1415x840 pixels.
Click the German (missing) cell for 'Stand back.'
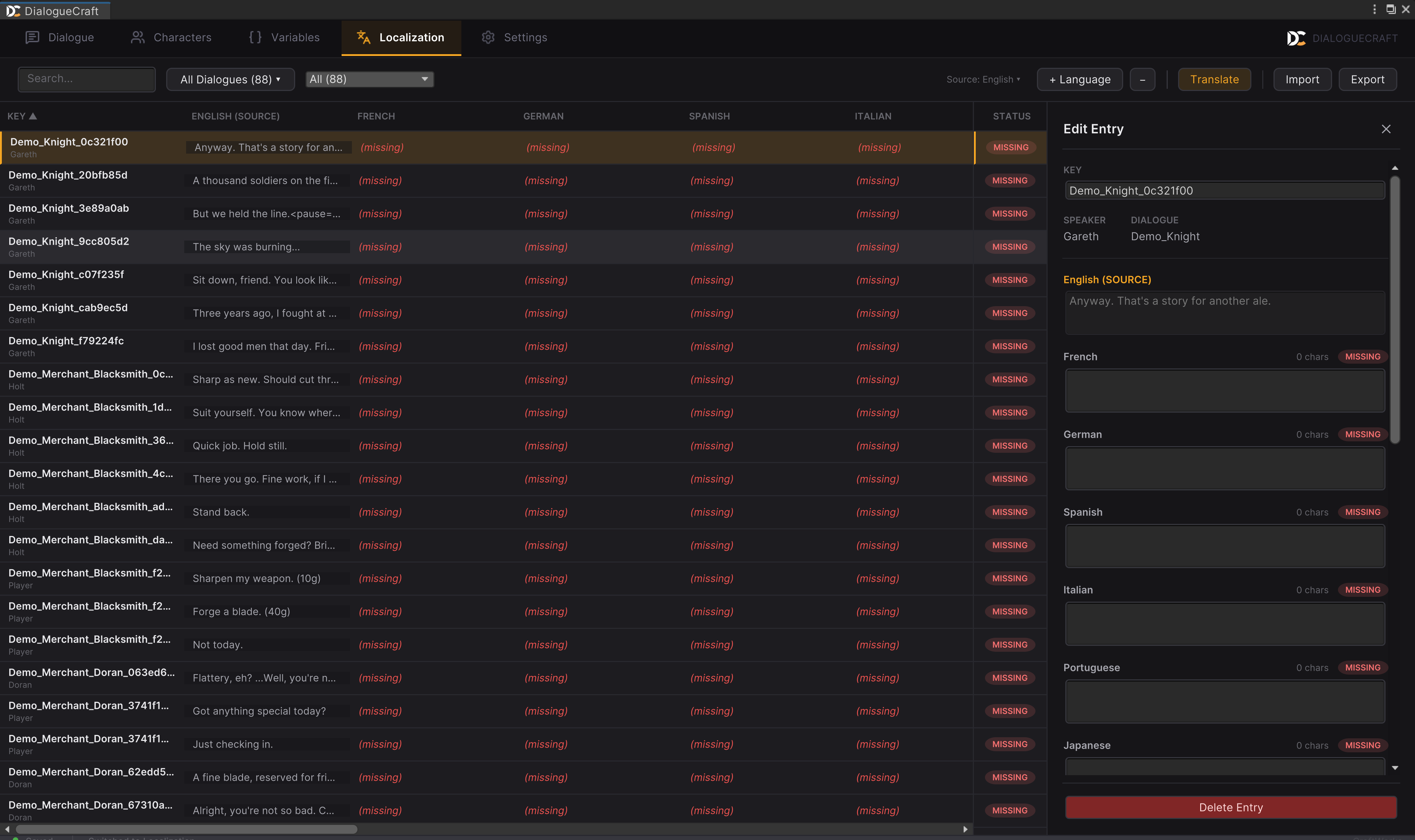[x=546, y=512]
